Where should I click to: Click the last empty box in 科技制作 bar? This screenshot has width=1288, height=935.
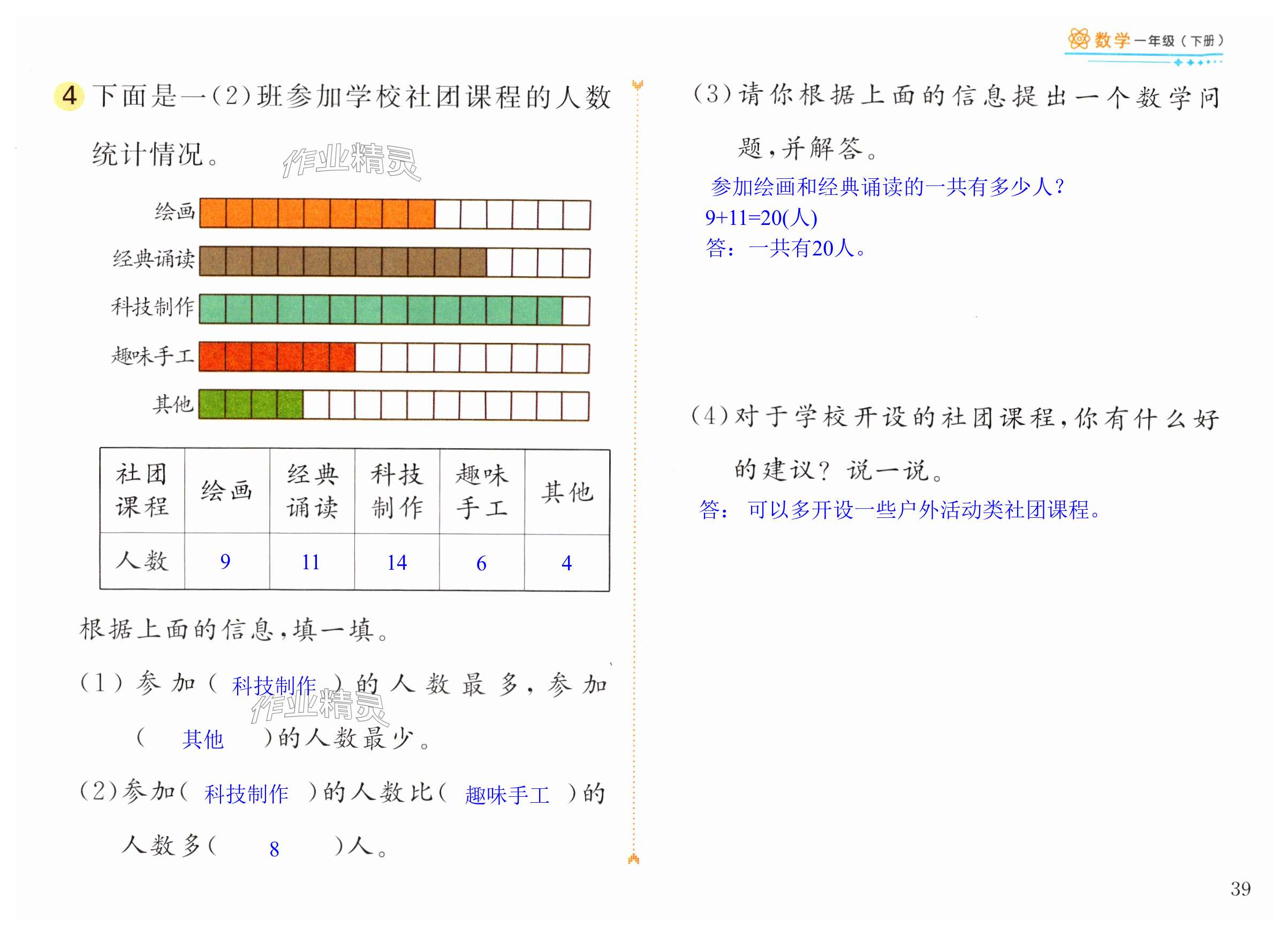pos(576,310)
